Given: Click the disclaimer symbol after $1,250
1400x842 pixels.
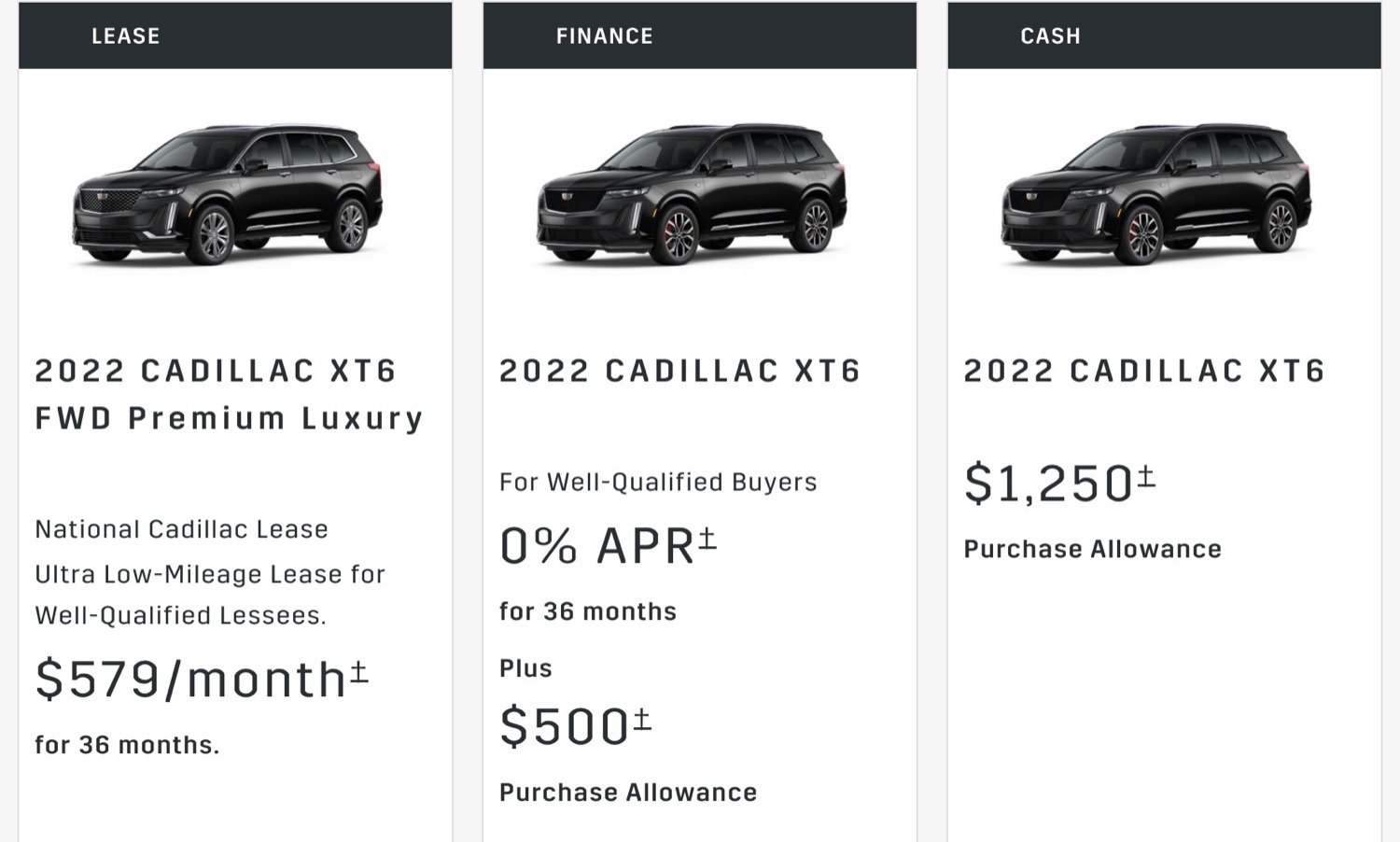Looking at the screenshot, I should [x=1146, y=477].
